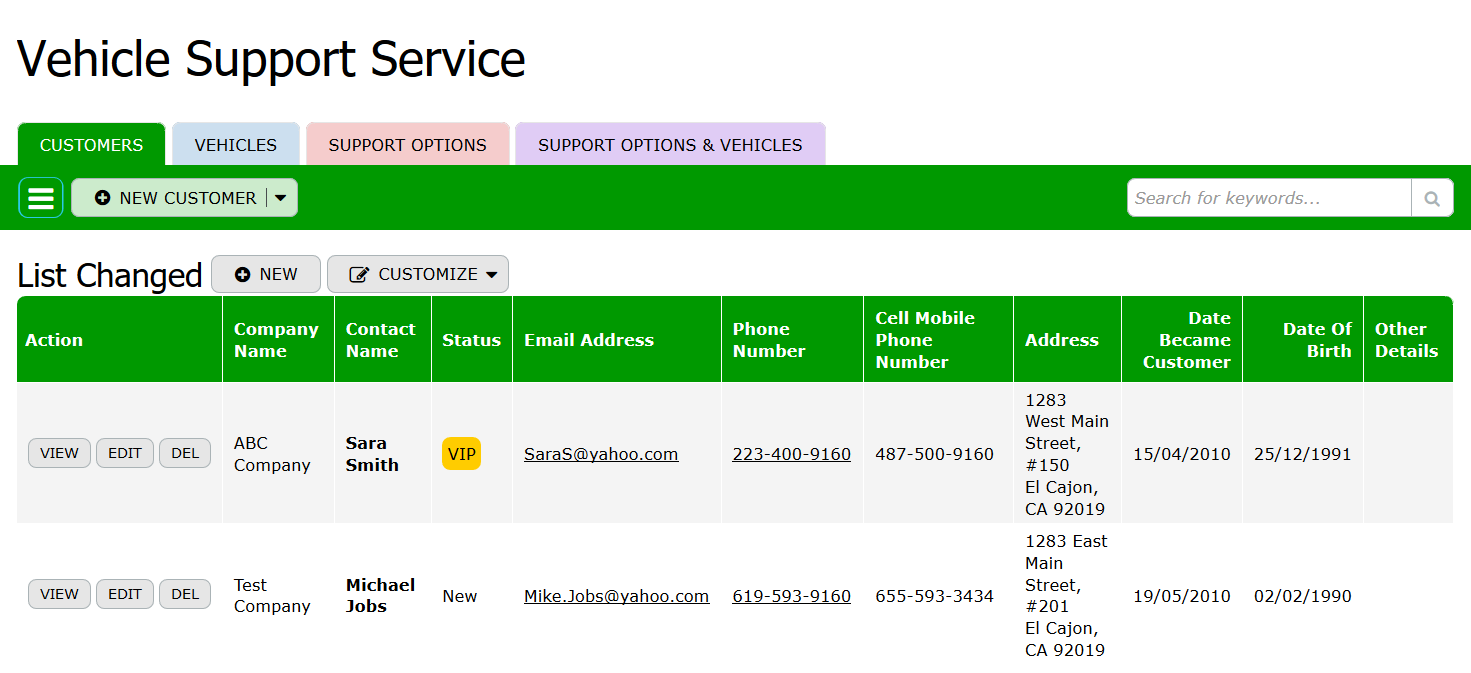Expand the New Customer dropdown arrow
Image resolution: width=1471 pixels, height=673 pixels.
[281, 198]
